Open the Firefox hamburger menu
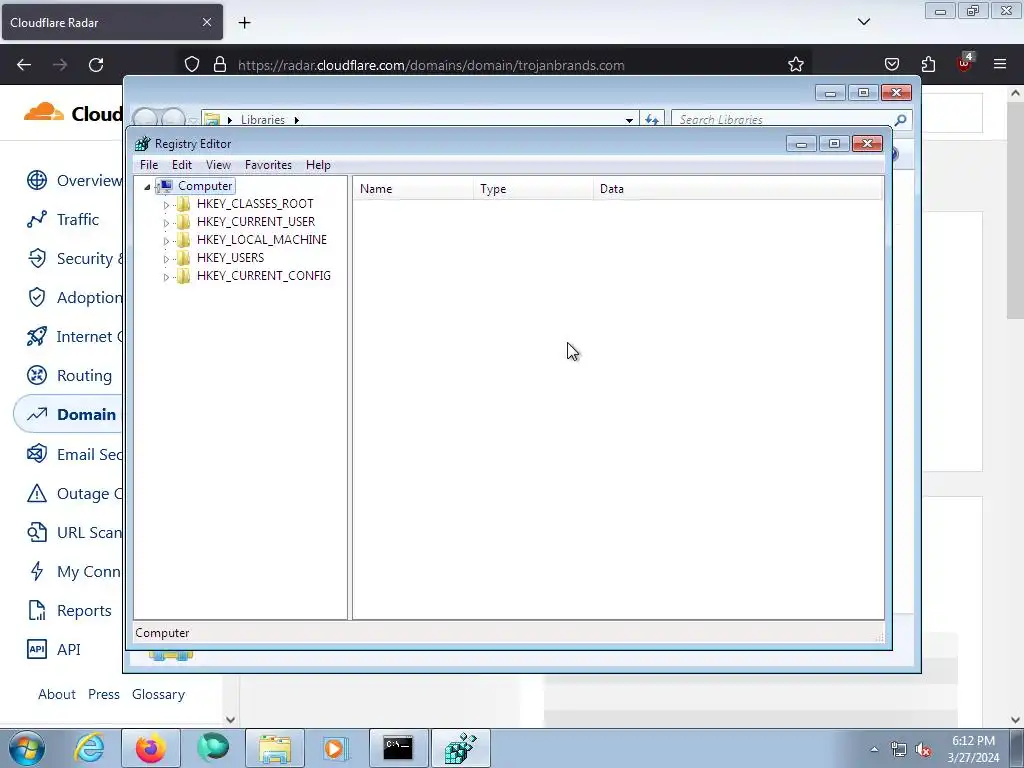 click(1000, 64)
